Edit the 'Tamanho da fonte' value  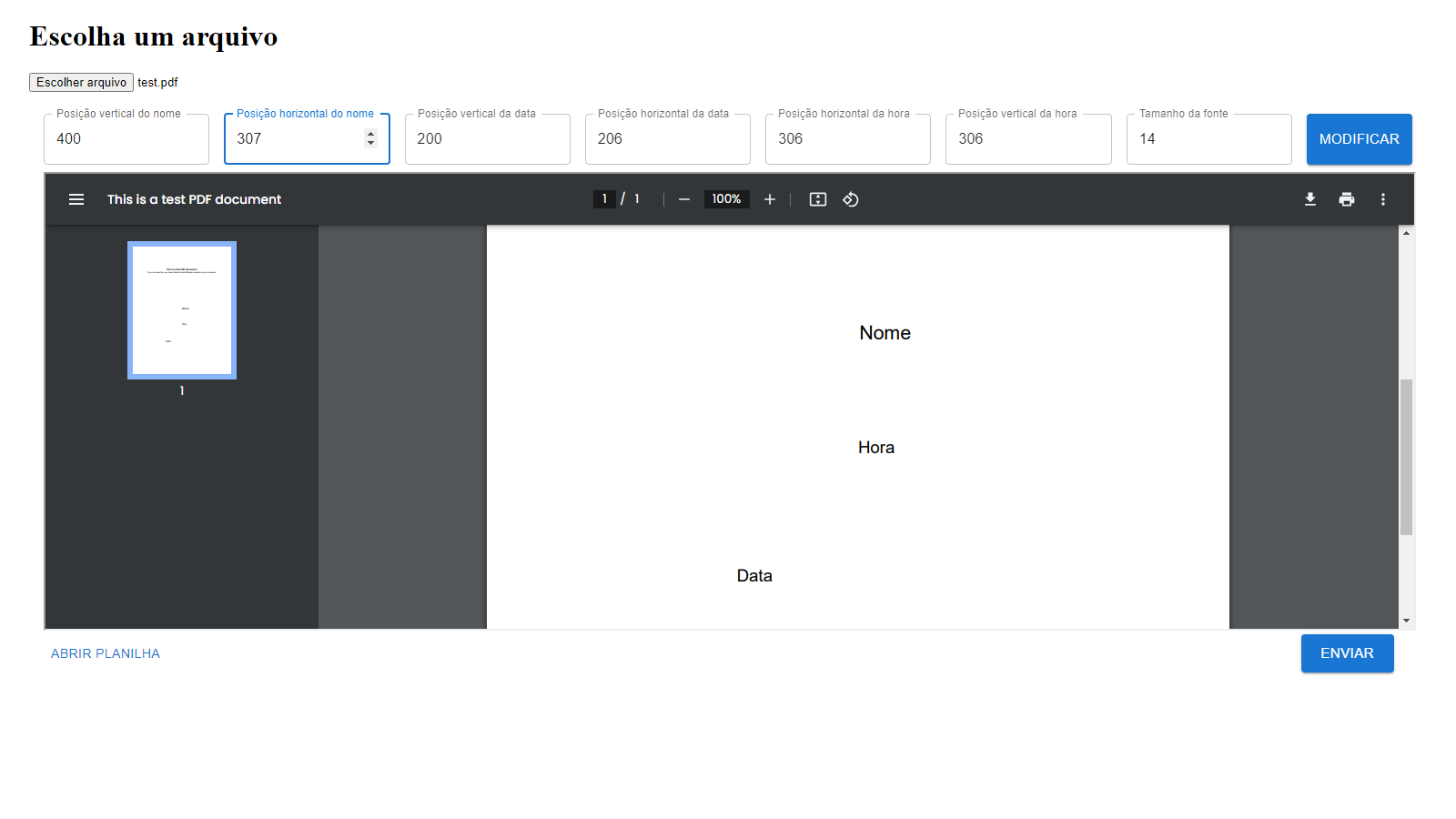pos(1208,138)
